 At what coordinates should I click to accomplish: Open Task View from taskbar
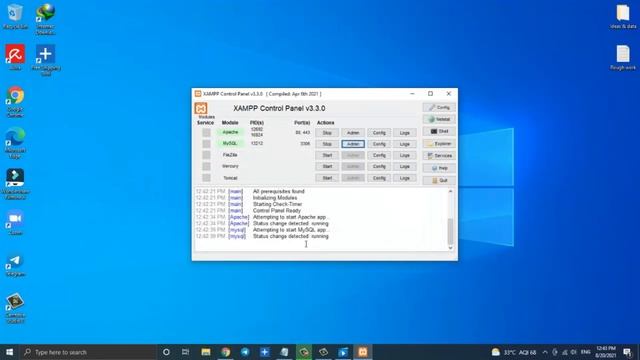(x=185, y=352)
